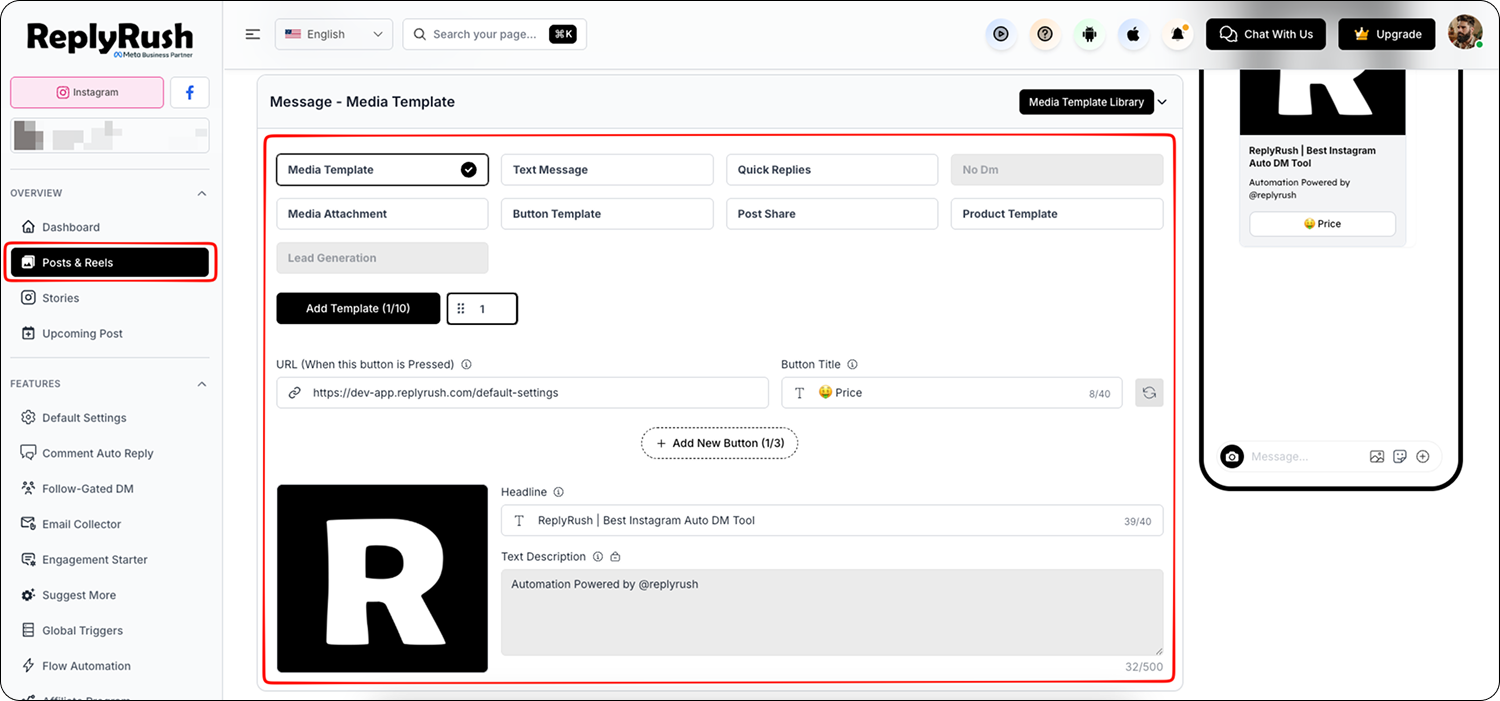Select the drag handle of template 1
The width and height of the screenshot is (1500, 701).
(x=461, y=309)
